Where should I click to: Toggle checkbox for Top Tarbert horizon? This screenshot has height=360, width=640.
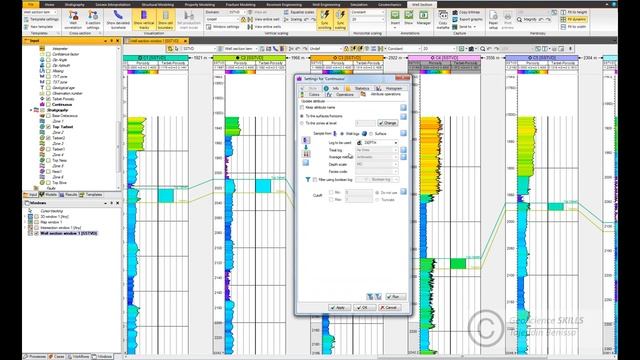[x=48, y=127]
